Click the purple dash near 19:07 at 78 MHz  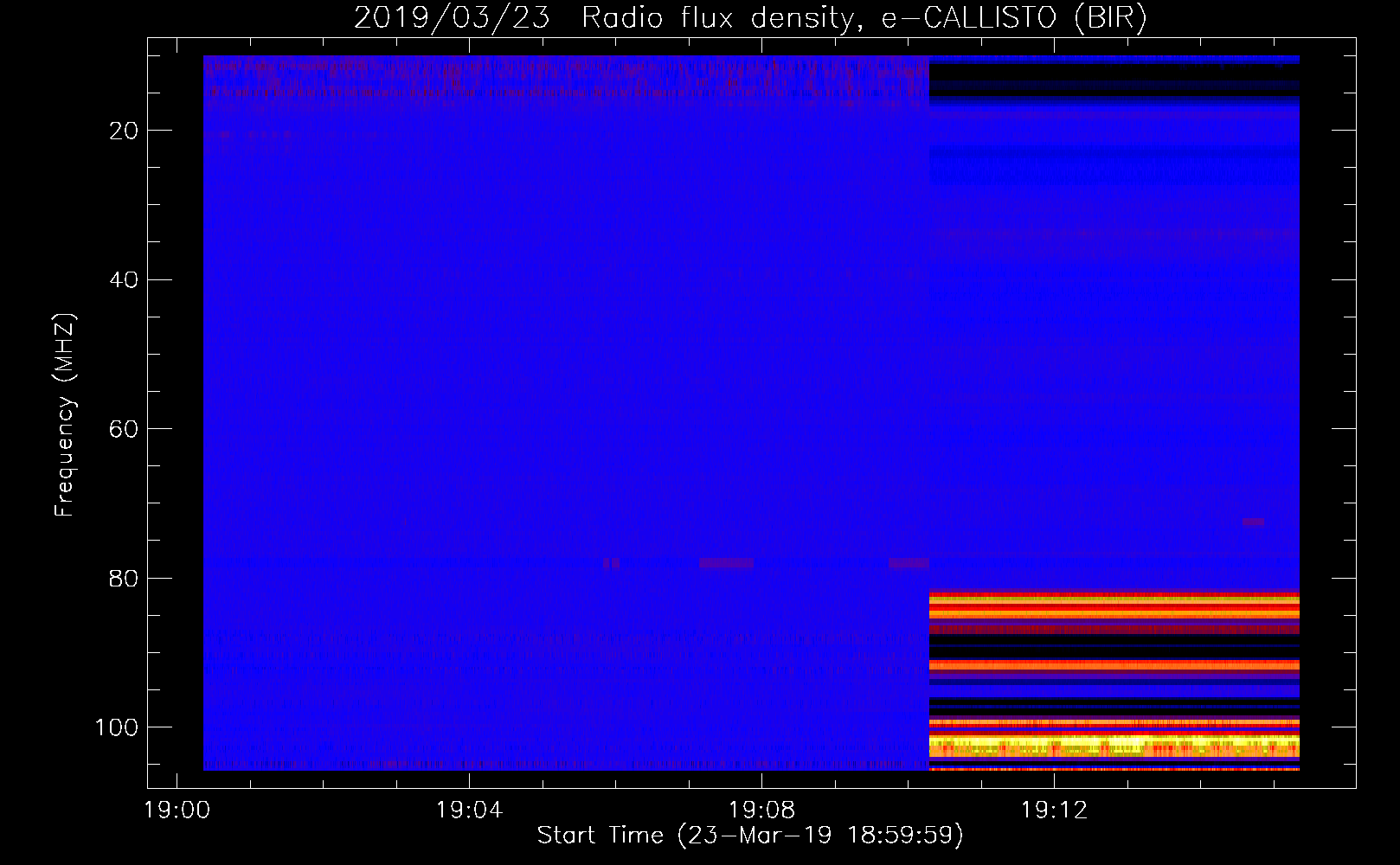727,563
